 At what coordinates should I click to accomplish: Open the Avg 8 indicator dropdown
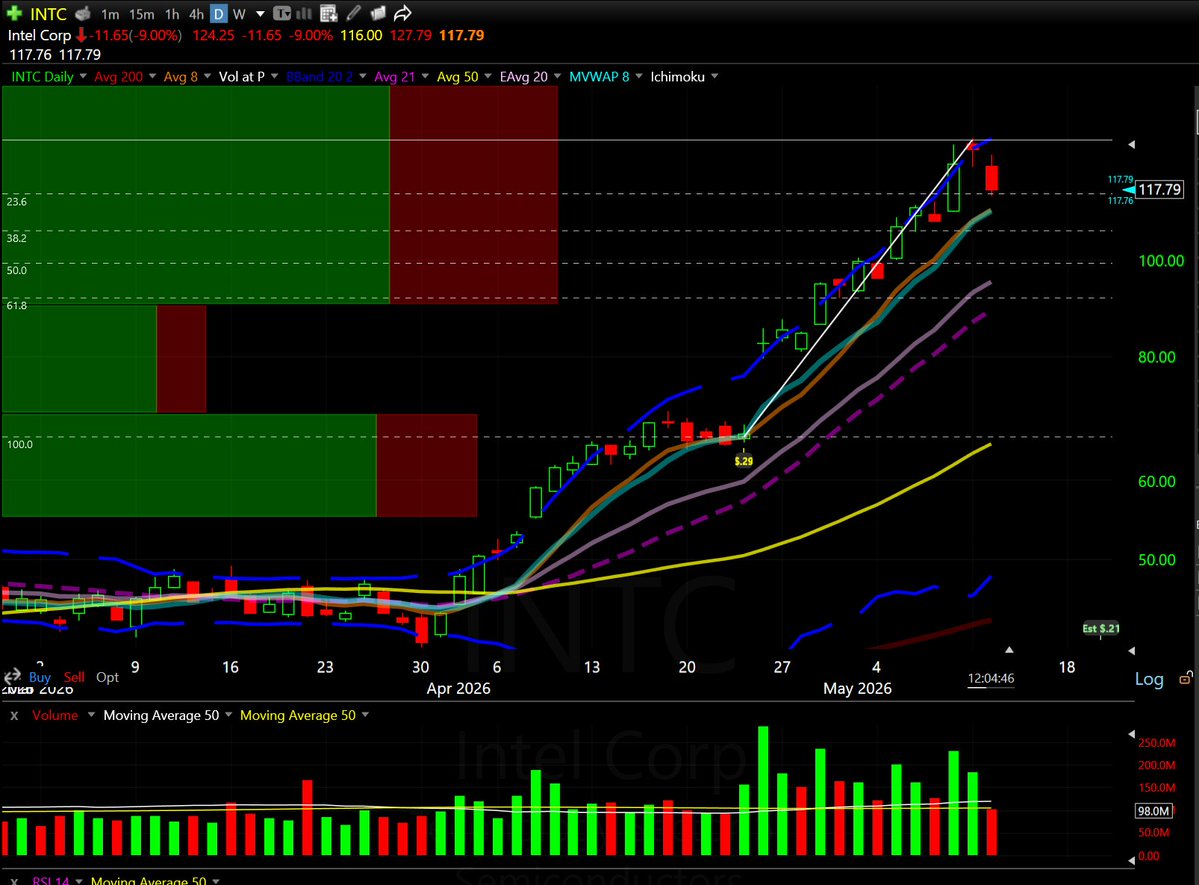pyautogui.click(x=207, y=76)
